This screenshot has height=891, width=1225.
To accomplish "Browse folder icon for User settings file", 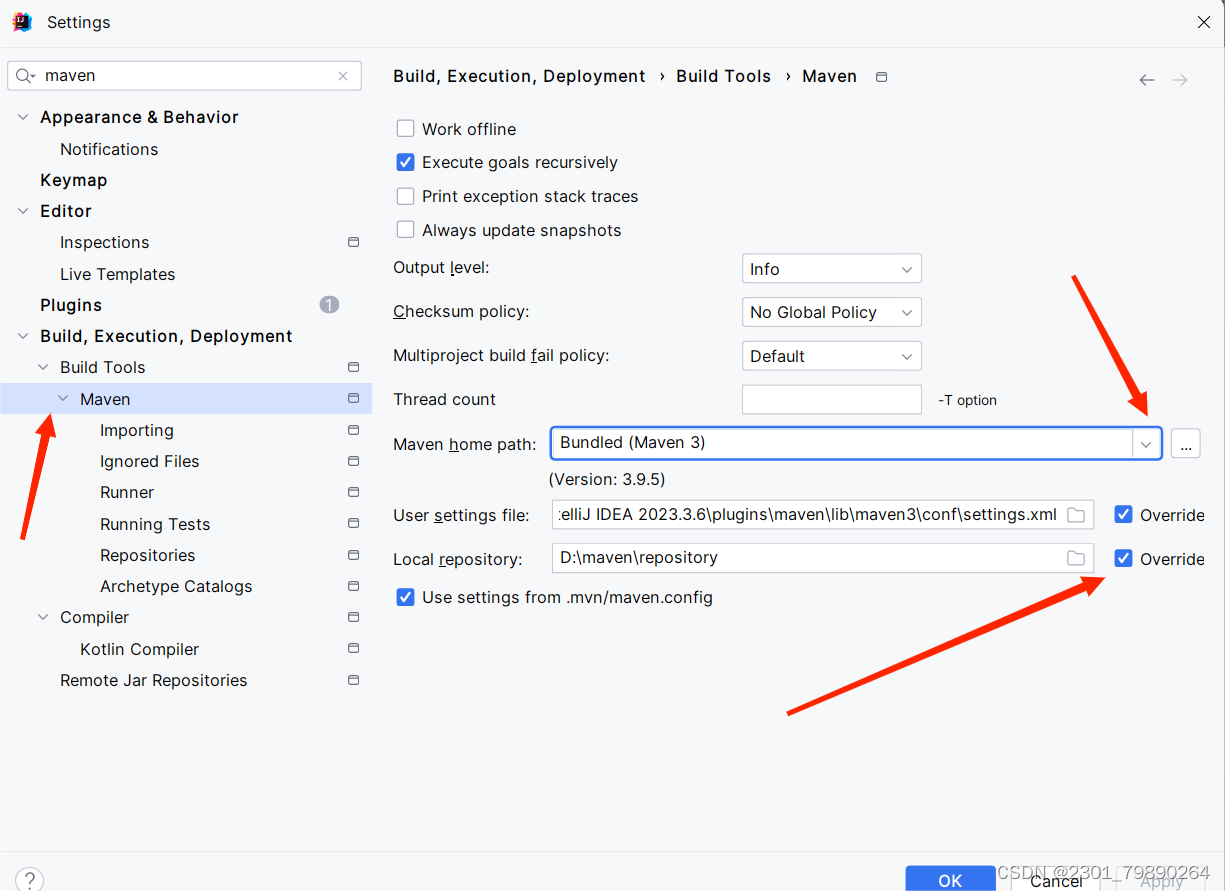I will [x=1076, y=515].
